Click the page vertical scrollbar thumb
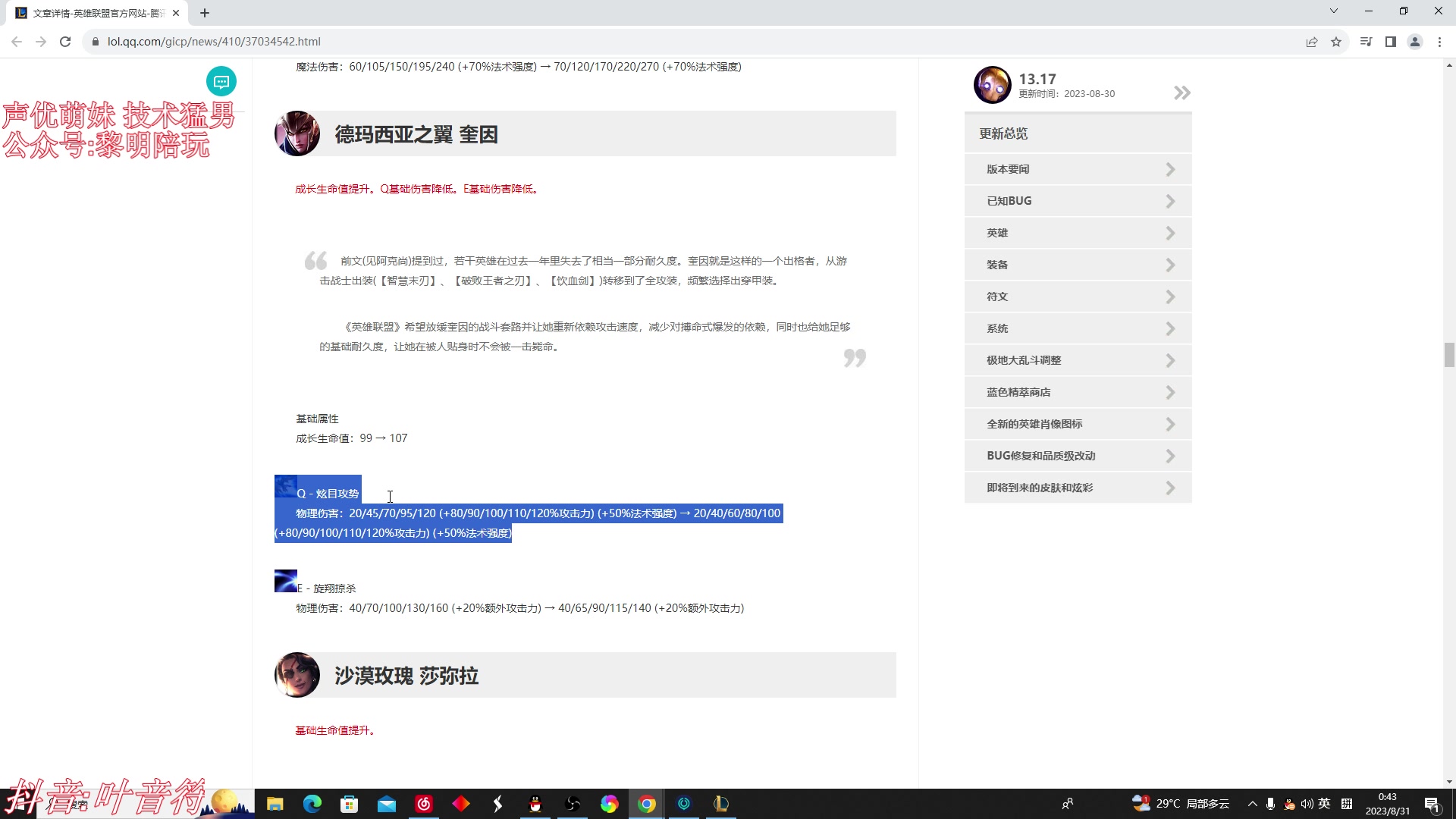This screenshot has width=1456, height=819. pyautogui.click(x=1449, y=355)
